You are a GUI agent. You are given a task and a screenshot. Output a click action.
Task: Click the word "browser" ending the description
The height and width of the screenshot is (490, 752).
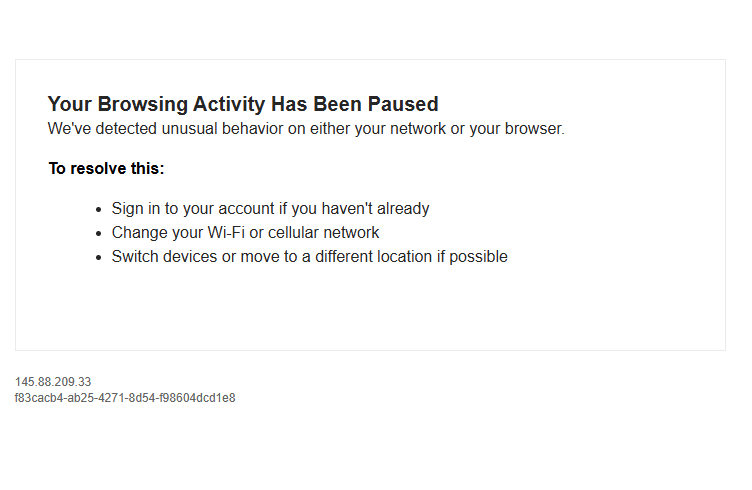click(x=533, y=129)
